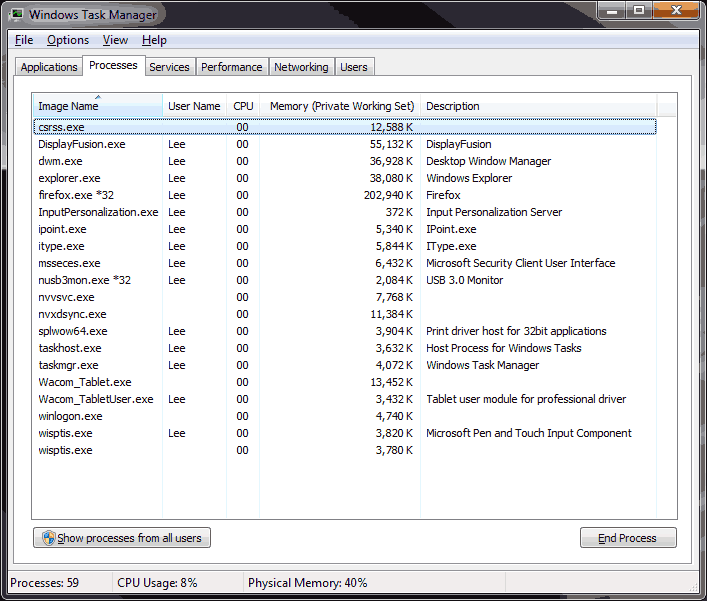Image resolution: width=707 pixels, height=601 pixels.
Task: Open the View menu
Action: (115, 40)
